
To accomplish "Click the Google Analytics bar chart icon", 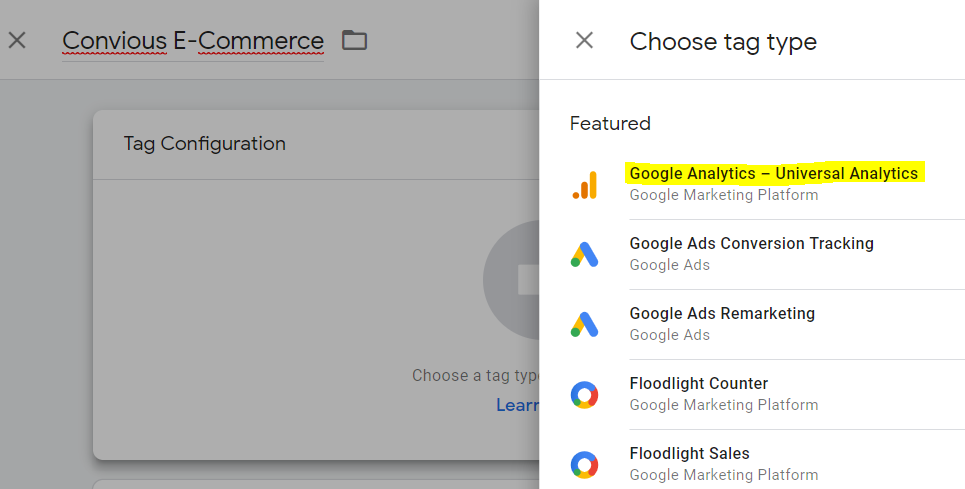I will tap(585, 184).
